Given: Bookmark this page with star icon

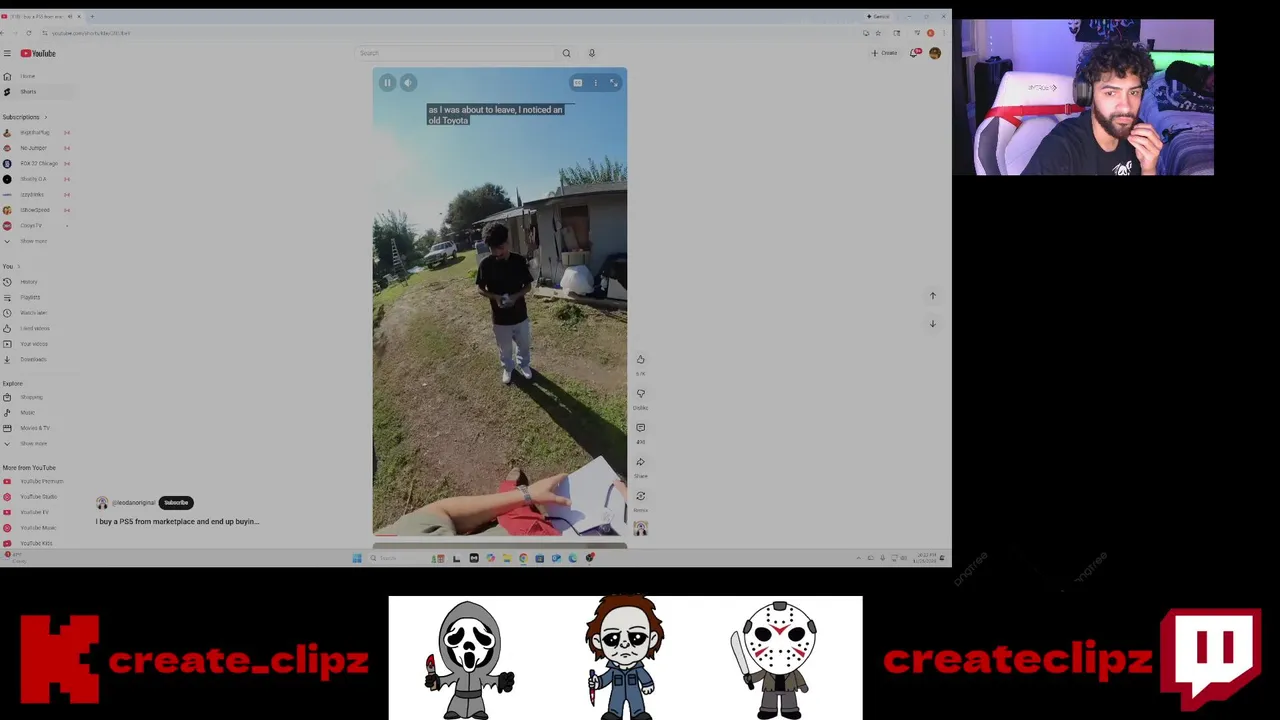Looking at the screenshot, I should (878, 33).
